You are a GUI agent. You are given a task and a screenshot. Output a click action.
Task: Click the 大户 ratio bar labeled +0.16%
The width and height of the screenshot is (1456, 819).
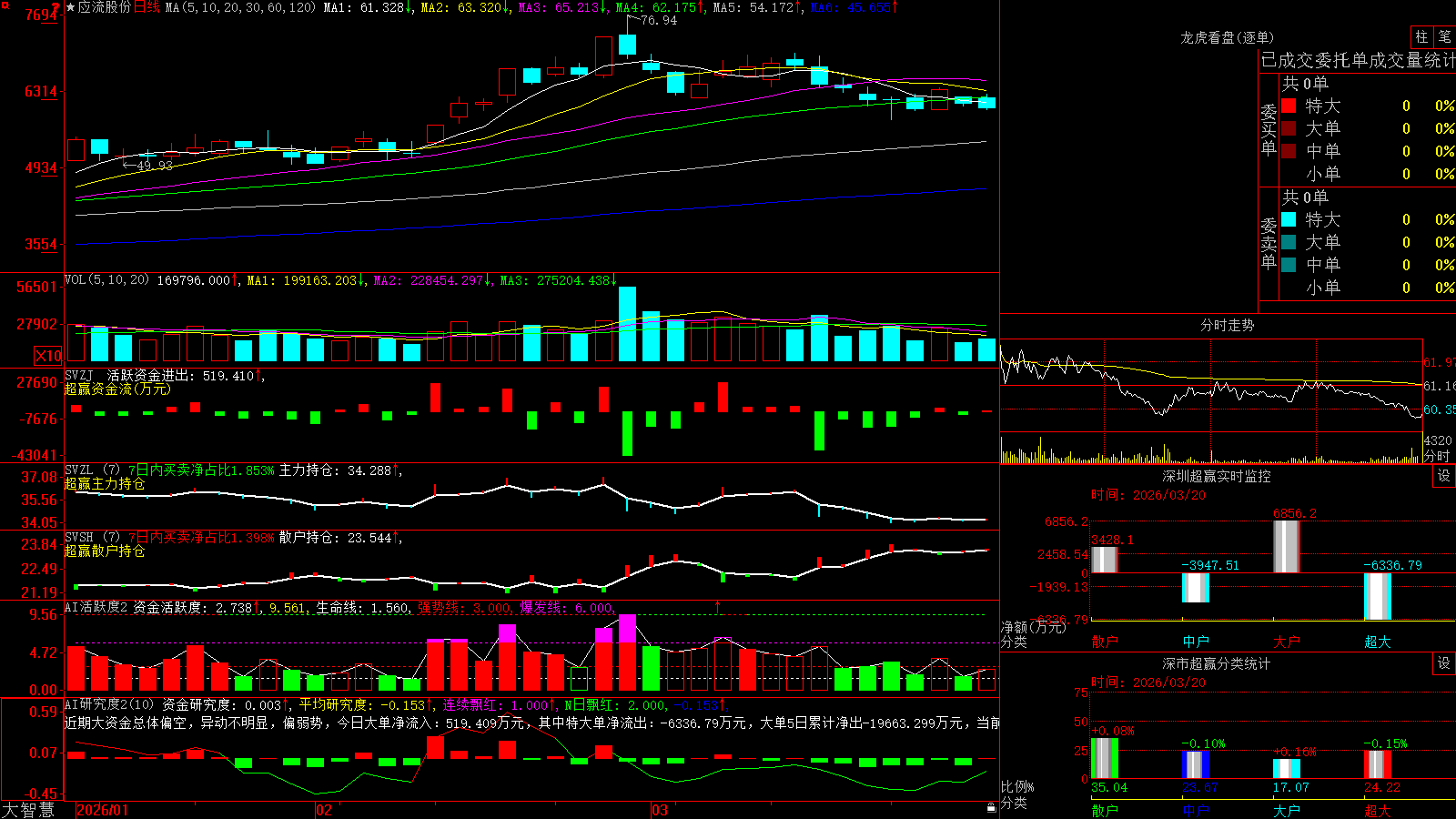(x=1287, y=768)
